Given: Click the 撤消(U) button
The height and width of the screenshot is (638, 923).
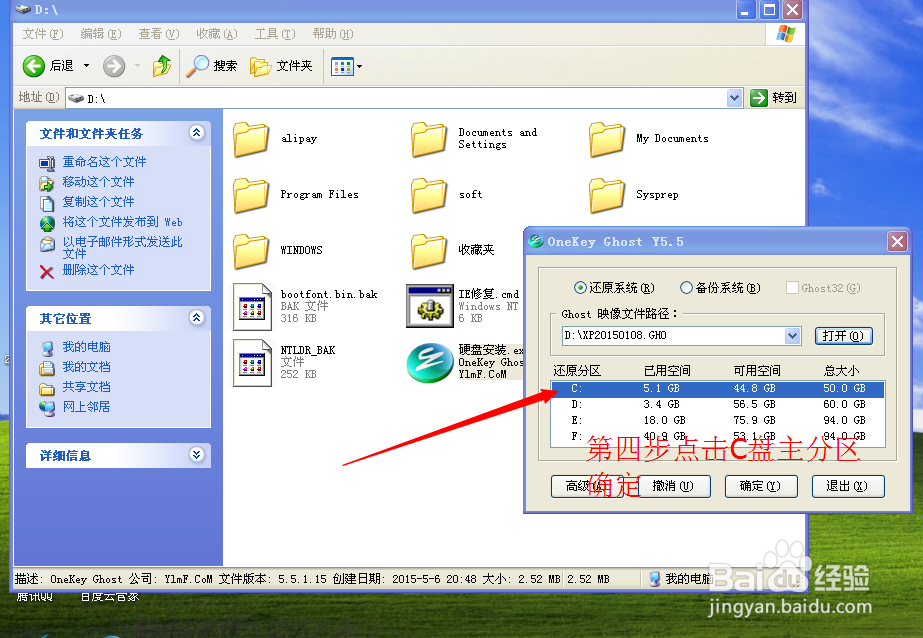Looking at the screenshot, I should 673,486.
